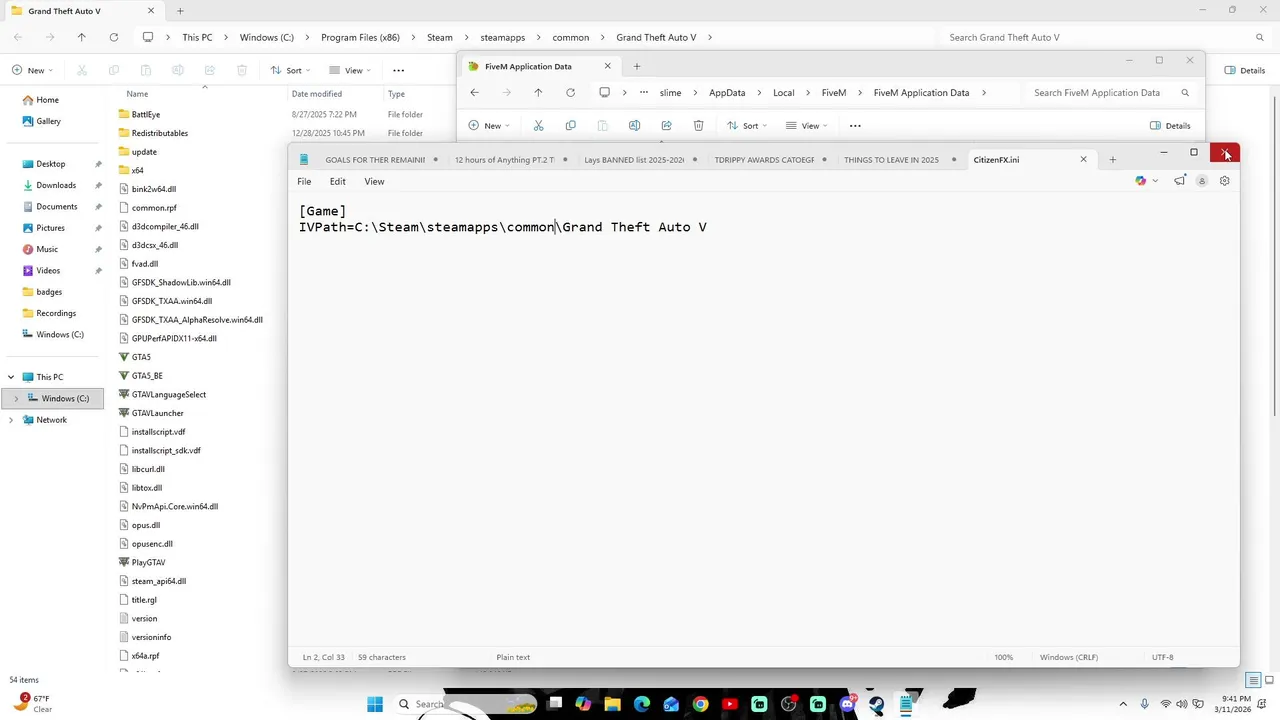Switch to the TDRIPPY AWARDS tab
This screenshot has height=720, width=1280.
coord(764,159)
